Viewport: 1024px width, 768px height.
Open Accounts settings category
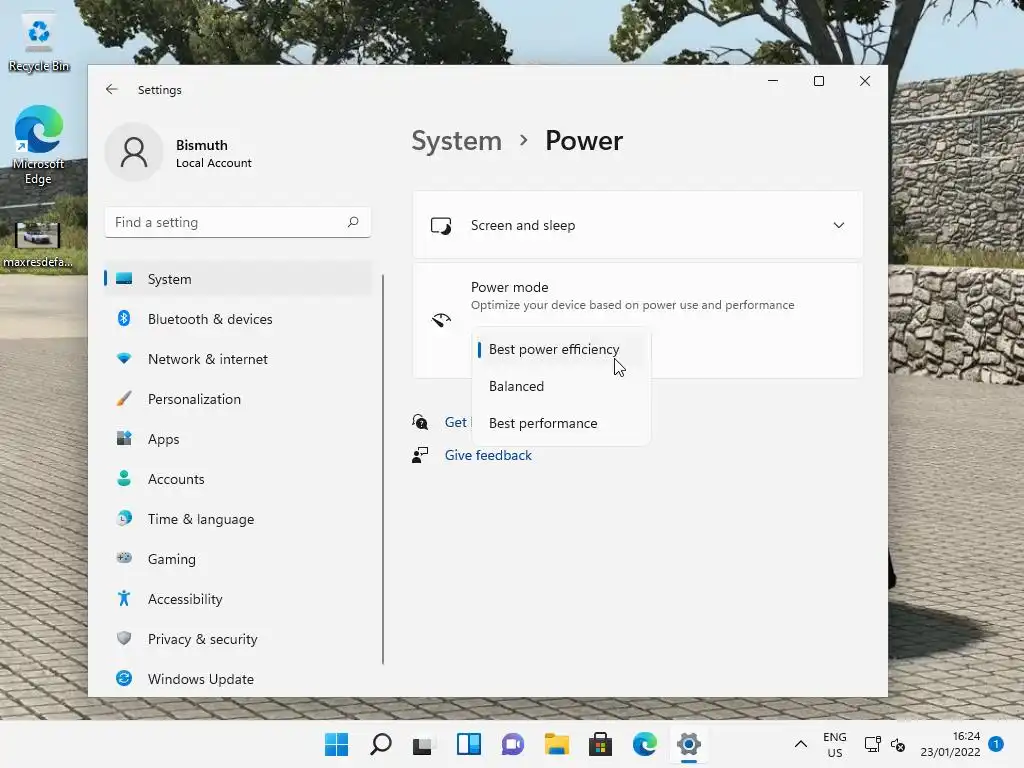[238, 479]
